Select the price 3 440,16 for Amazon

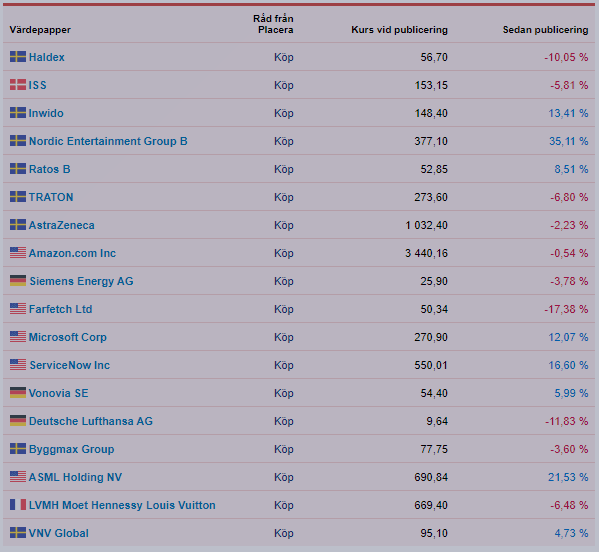pyautogui.click(x=426, y=253)
